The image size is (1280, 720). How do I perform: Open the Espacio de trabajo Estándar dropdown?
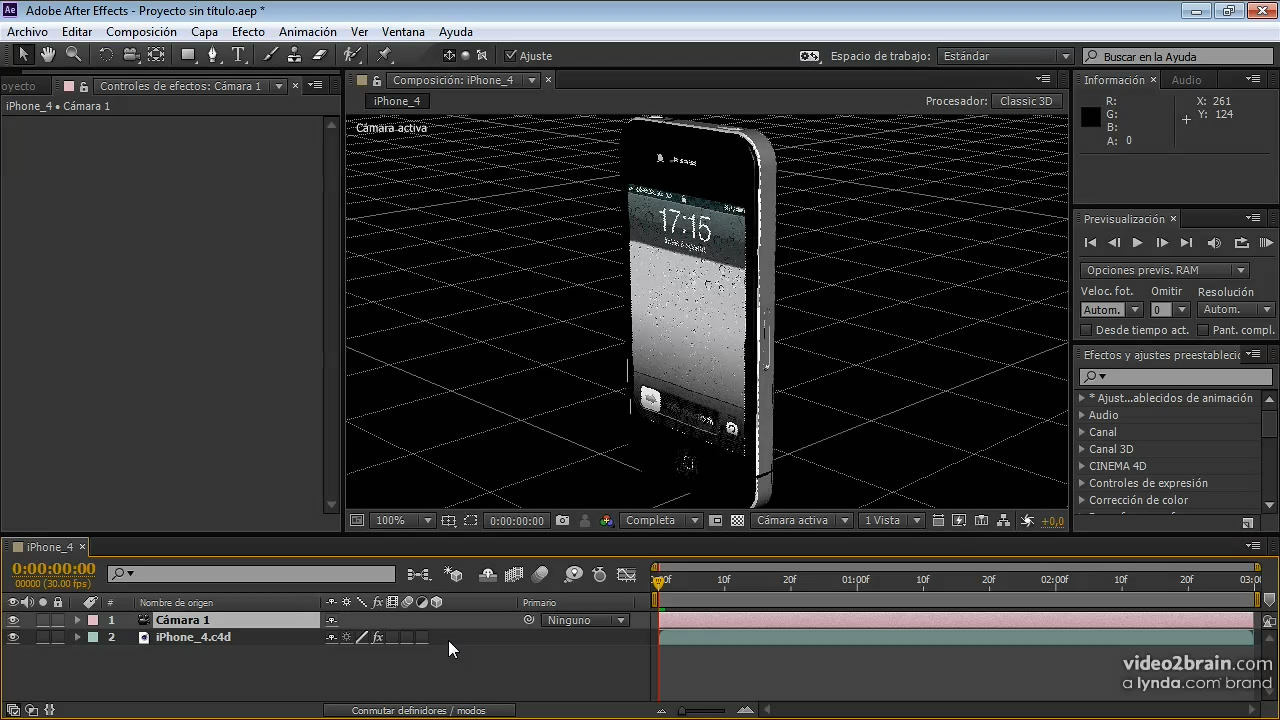tap(1006, 56)
